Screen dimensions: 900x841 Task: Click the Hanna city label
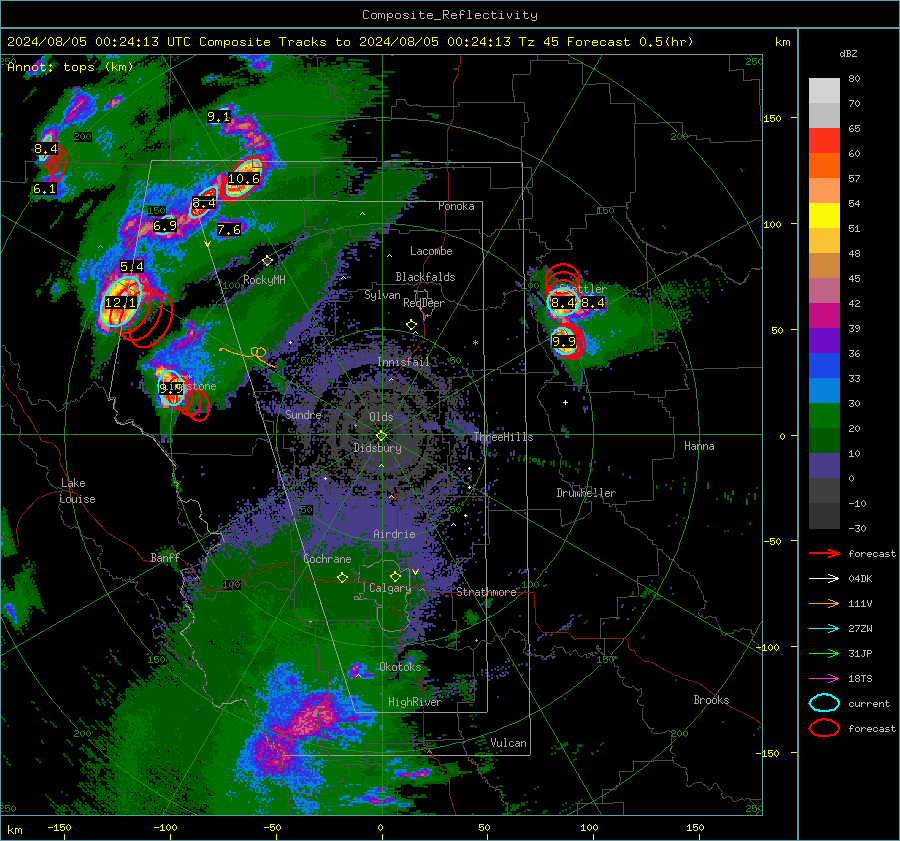pyautogui.click(x=699, y=446)
